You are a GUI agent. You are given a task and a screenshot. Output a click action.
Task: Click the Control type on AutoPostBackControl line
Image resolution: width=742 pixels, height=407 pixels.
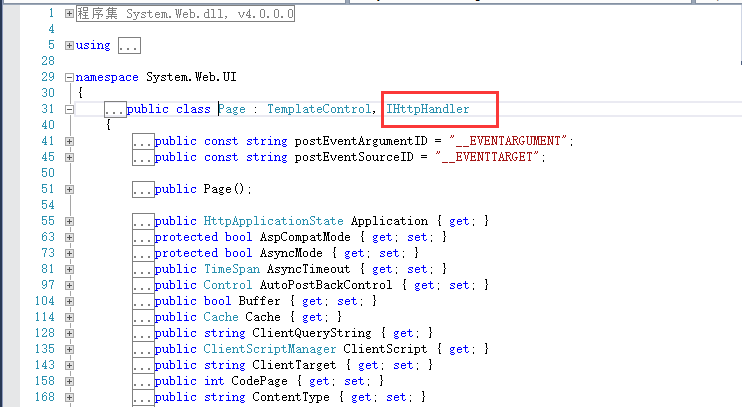pyautogui.click(x=228, y=285)
